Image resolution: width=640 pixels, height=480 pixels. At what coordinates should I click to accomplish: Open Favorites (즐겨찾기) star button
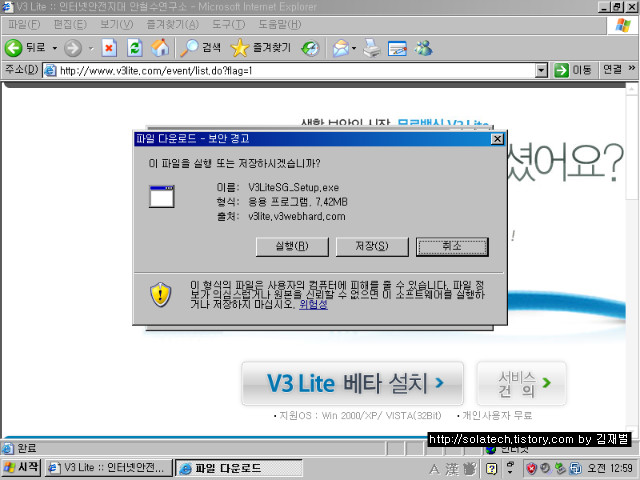point(261,48)
